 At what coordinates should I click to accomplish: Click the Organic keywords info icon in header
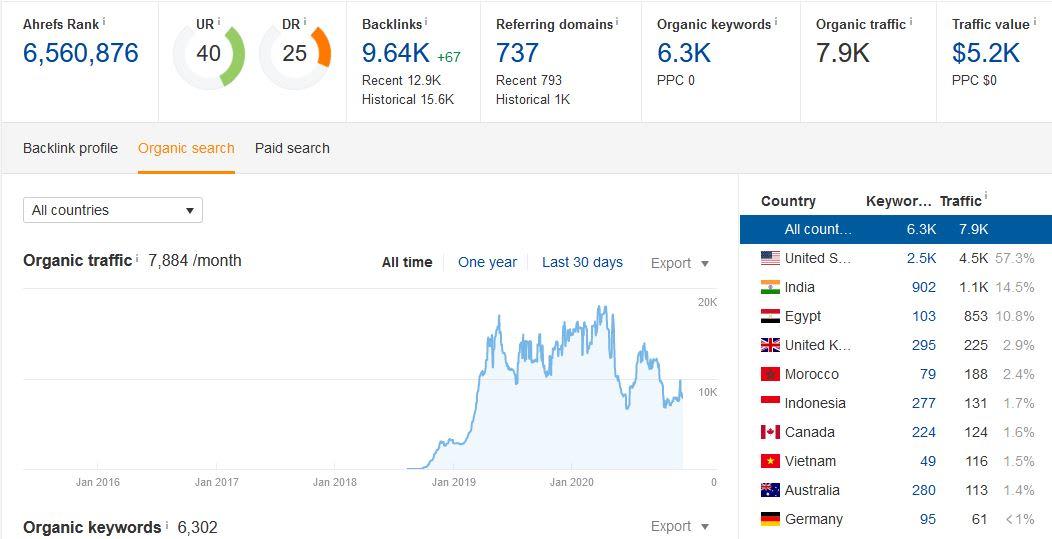(776, 21)
